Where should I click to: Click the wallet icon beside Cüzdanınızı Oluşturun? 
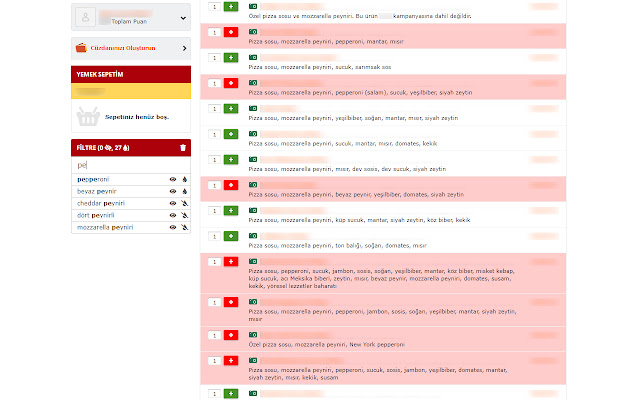pos(81,48)
